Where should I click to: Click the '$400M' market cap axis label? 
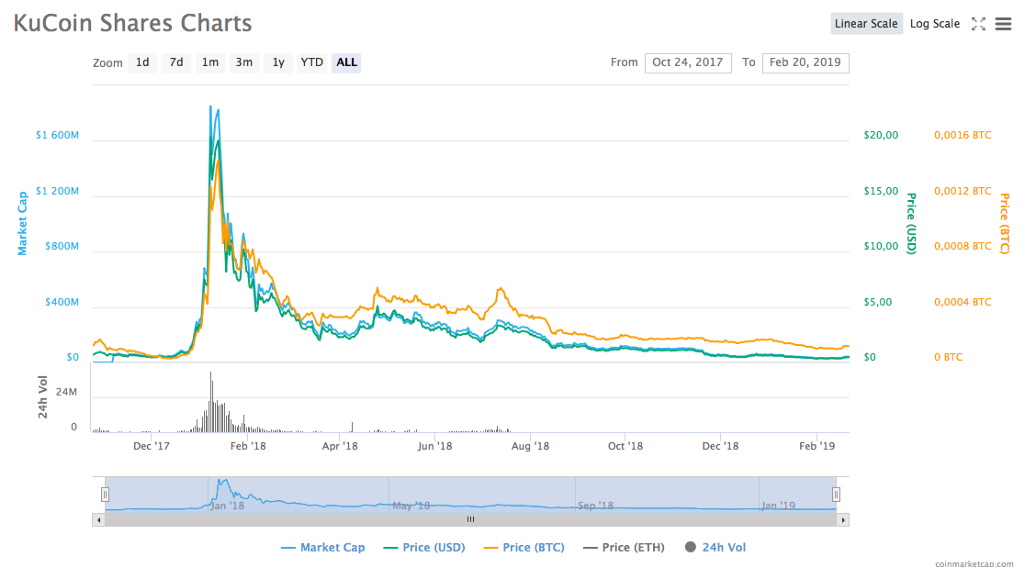62,302
